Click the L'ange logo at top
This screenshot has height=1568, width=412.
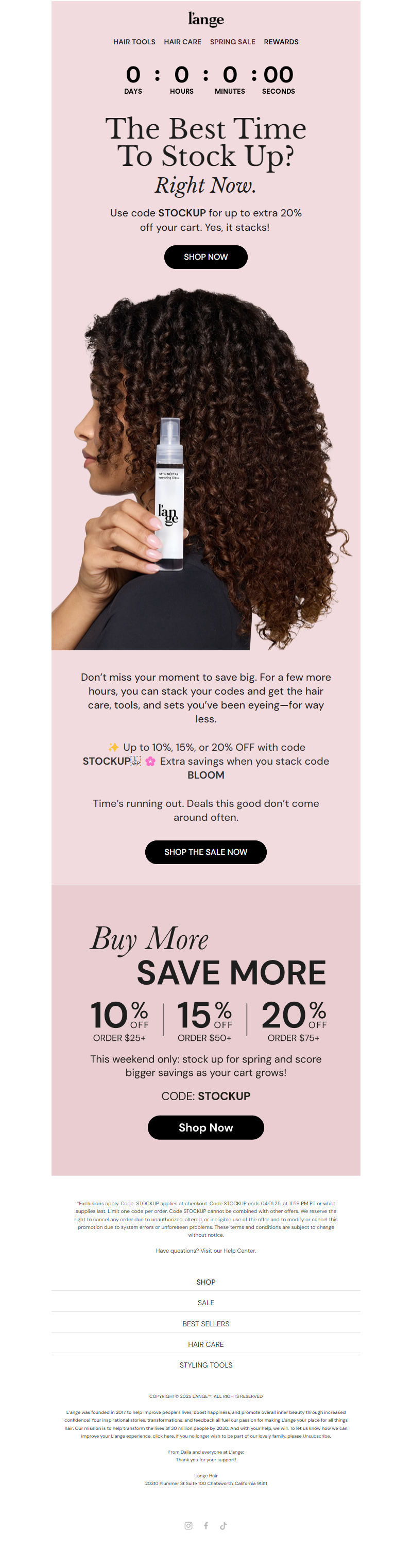(205, 19)
